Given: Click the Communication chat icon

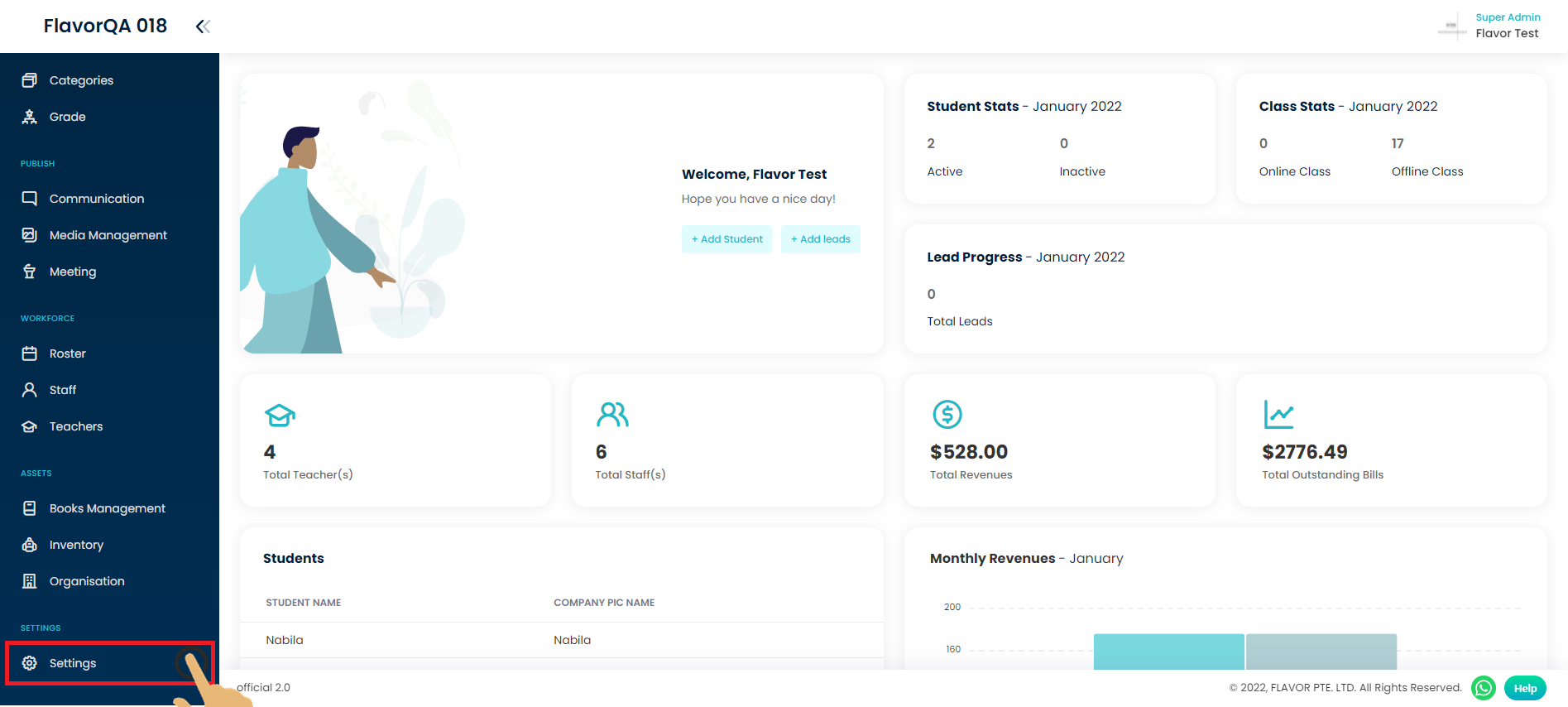Looking at the screenshot, I should [x=30, y=199].
